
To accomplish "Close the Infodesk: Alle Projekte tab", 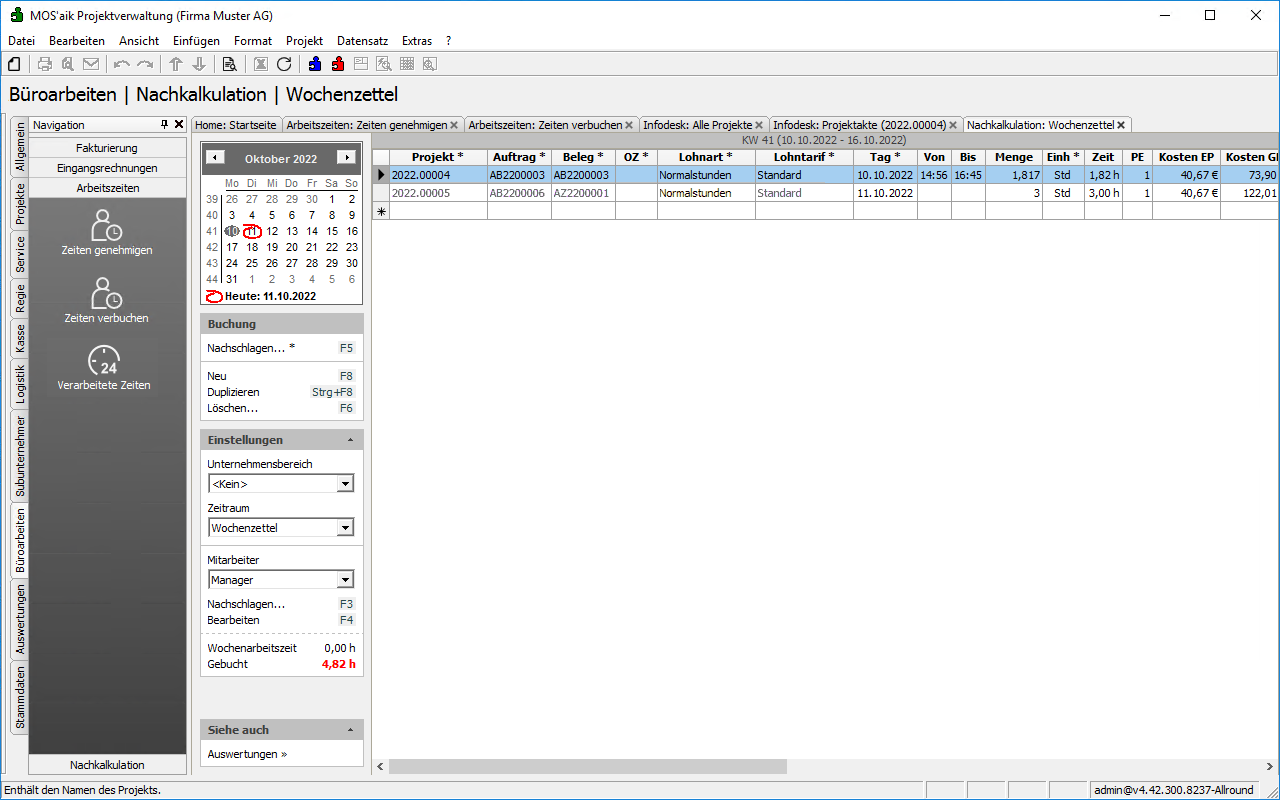I will pos(760,125).
